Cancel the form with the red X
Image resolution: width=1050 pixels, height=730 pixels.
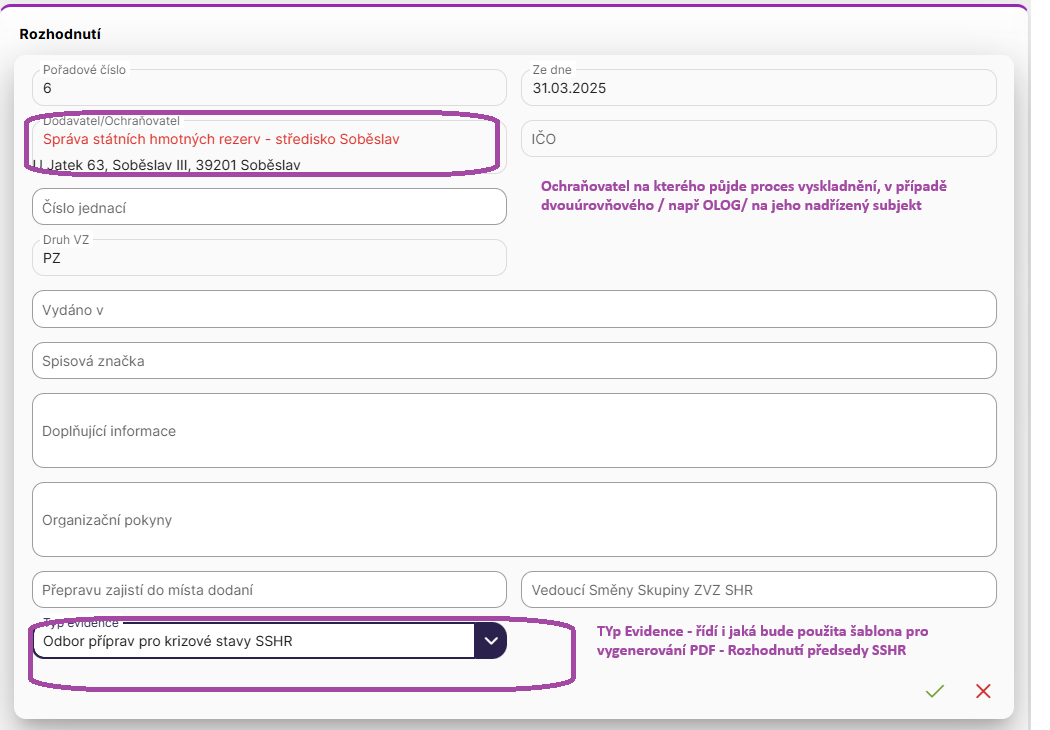point(983,691)
